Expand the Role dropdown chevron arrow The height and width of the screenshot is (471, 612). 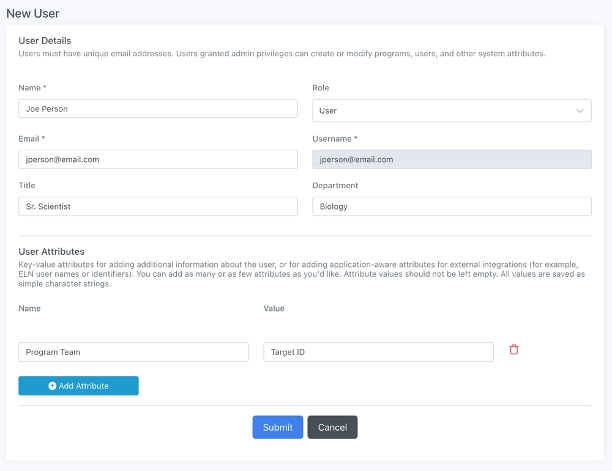point(579,111)
